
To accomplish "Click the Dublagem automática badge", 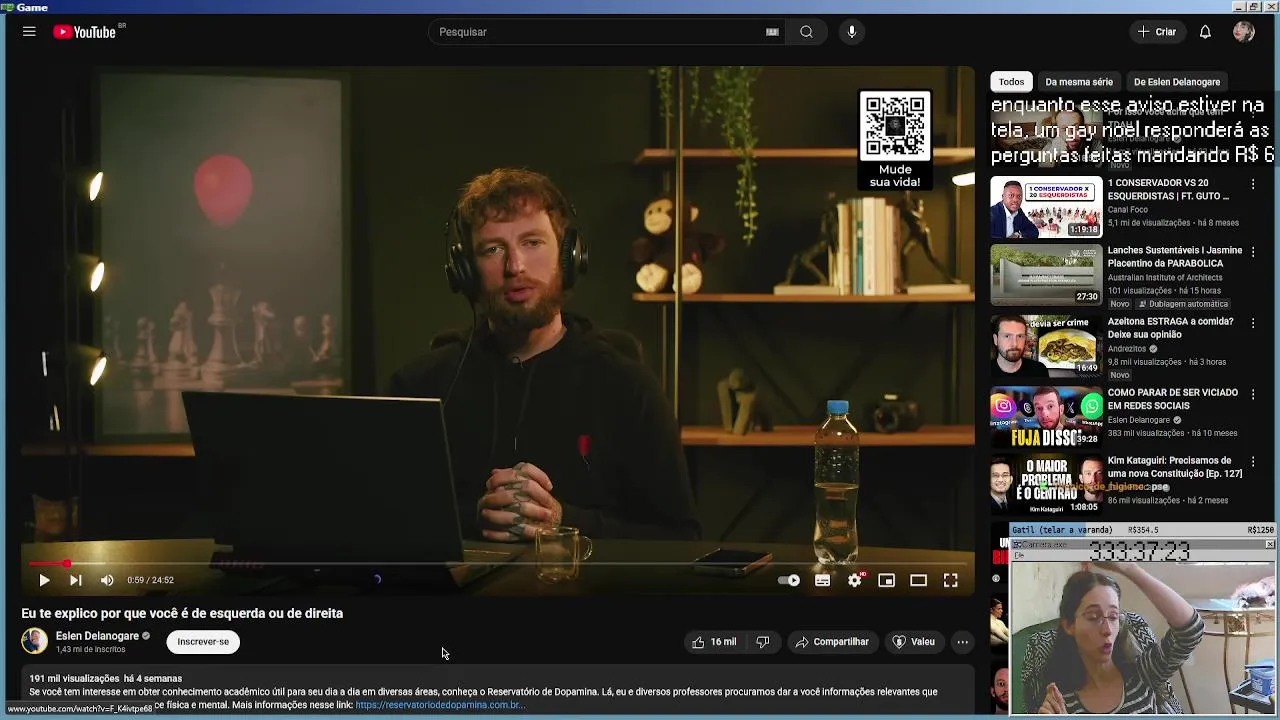I will (x=1182, y=304).
